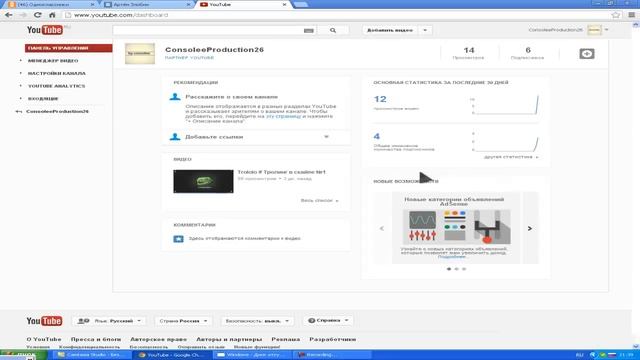The height and width of the screenshot is (360, 640).
Task: Click the 12 views statistic graph
Action: [505, 105]
